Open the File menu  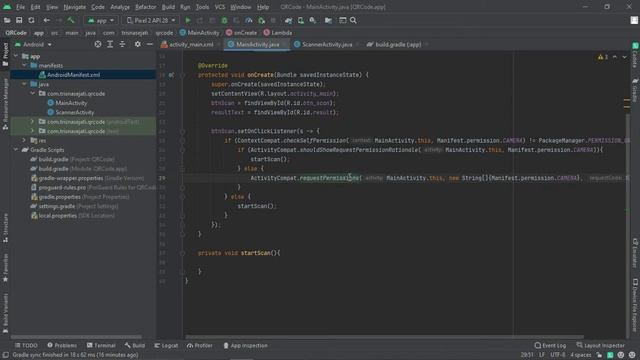(20, 7)
